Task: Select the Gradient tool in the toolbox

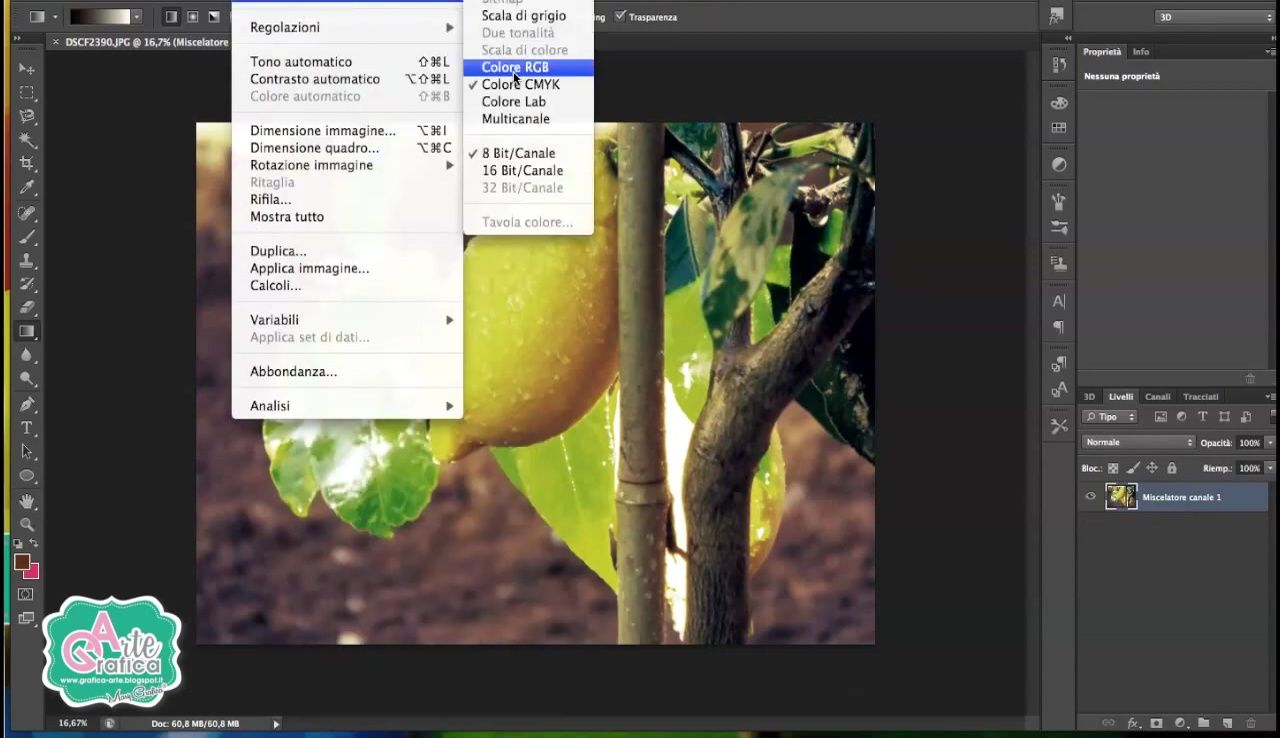Action: [x=27, y=332]
